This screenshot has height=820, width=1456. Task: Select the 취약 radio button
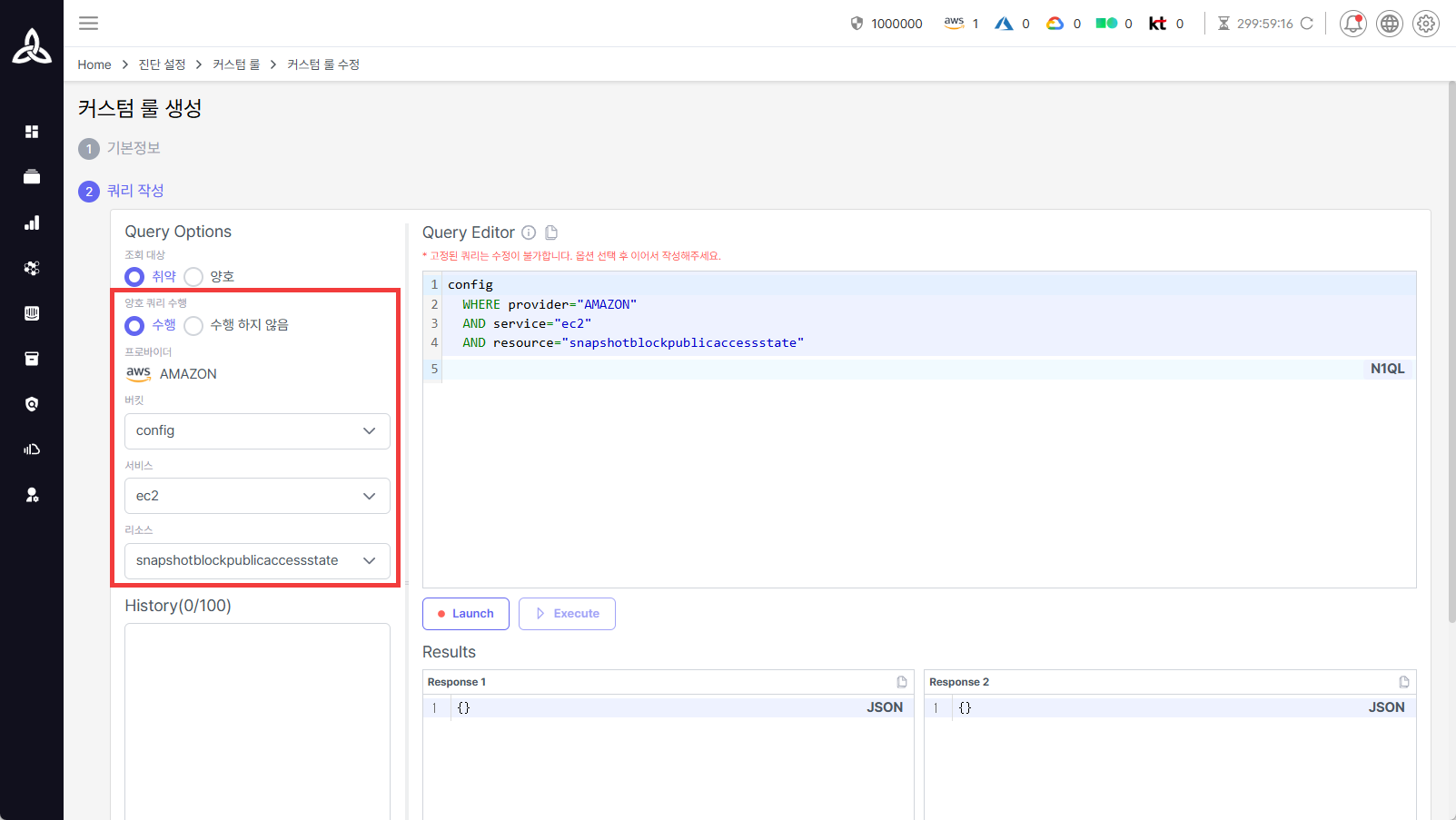[x=134, y=277]
